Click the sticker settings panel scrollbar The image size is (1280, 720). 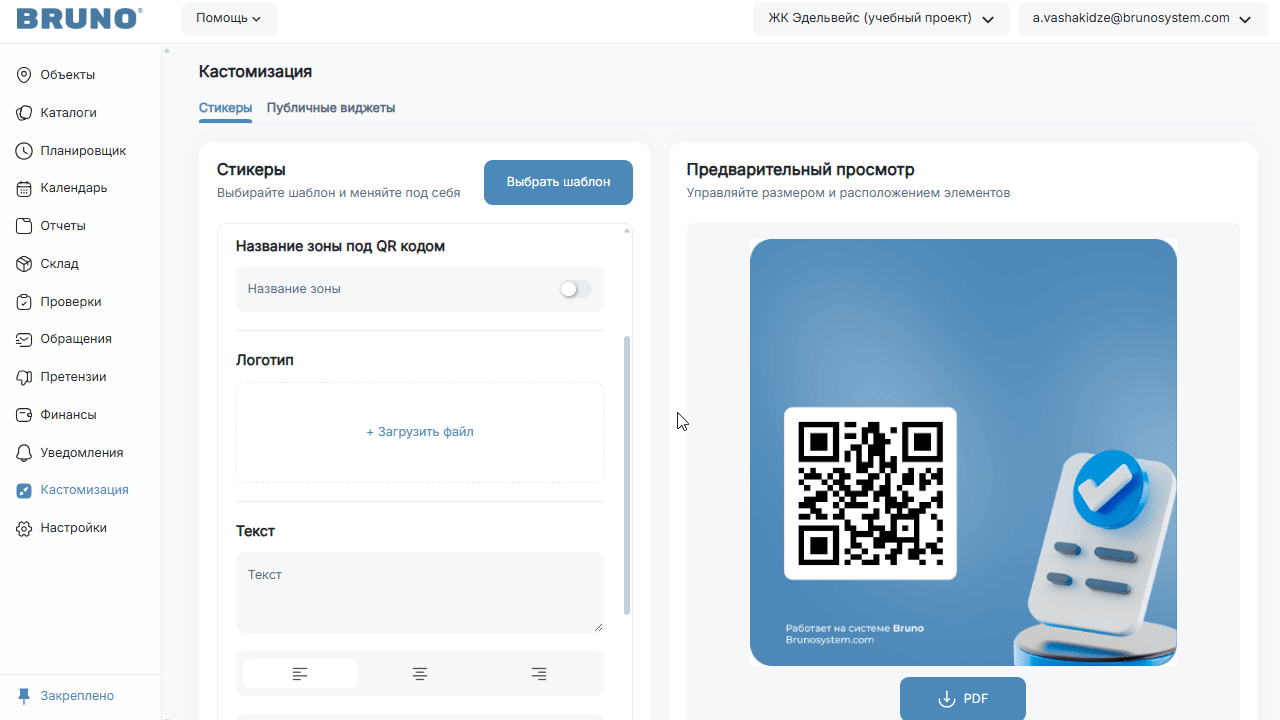coord(627,475)
